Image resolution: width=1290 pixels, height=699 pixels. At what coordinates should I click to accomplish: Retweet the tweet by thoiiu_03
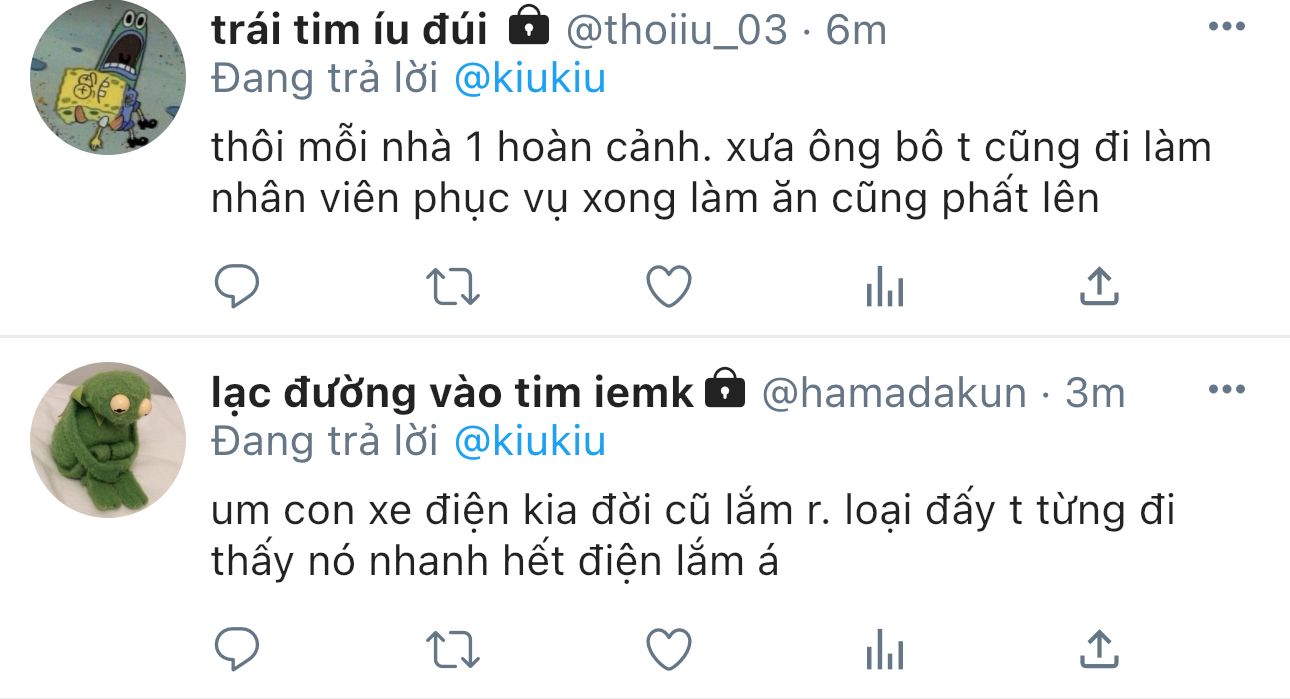click(x=453, y=288)
